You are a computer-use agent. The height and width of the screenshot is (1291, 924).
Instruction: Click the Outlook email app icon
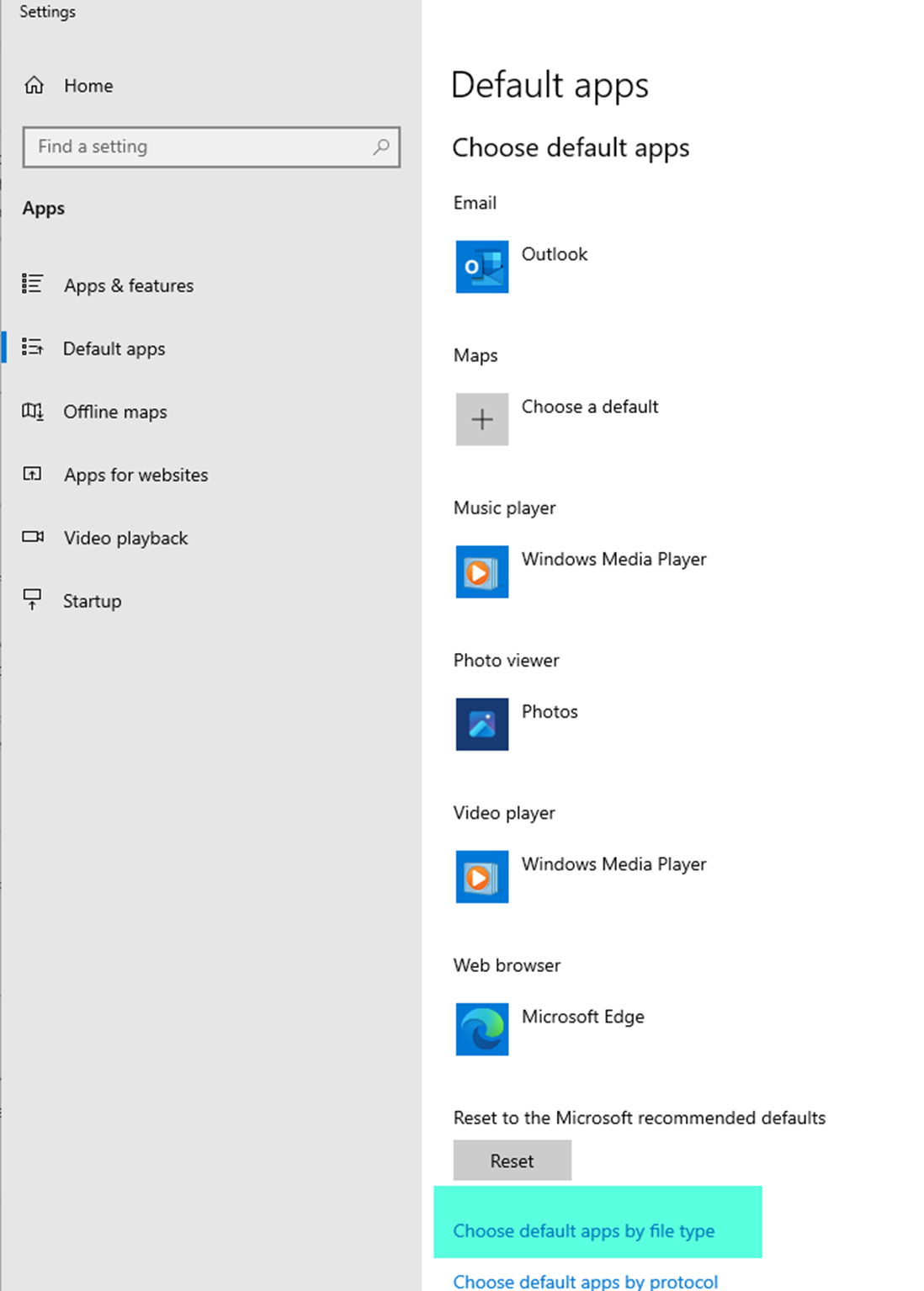tap(482, 267)
